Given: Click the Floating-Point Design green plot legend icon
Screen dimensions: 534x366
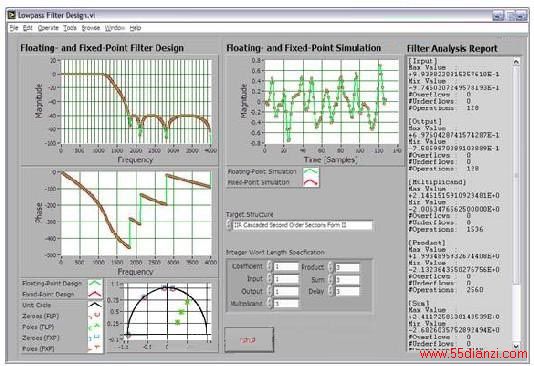Looking at the screenshot, I should [95, 283].
